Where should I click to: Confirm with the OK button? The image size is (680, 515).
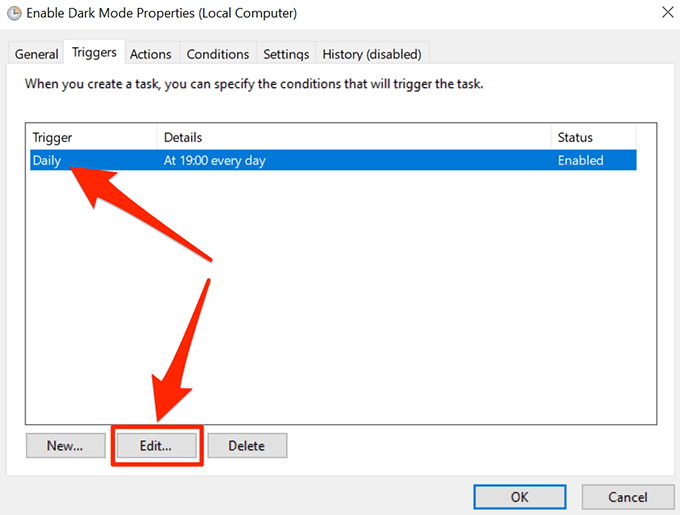click(519, 497)
